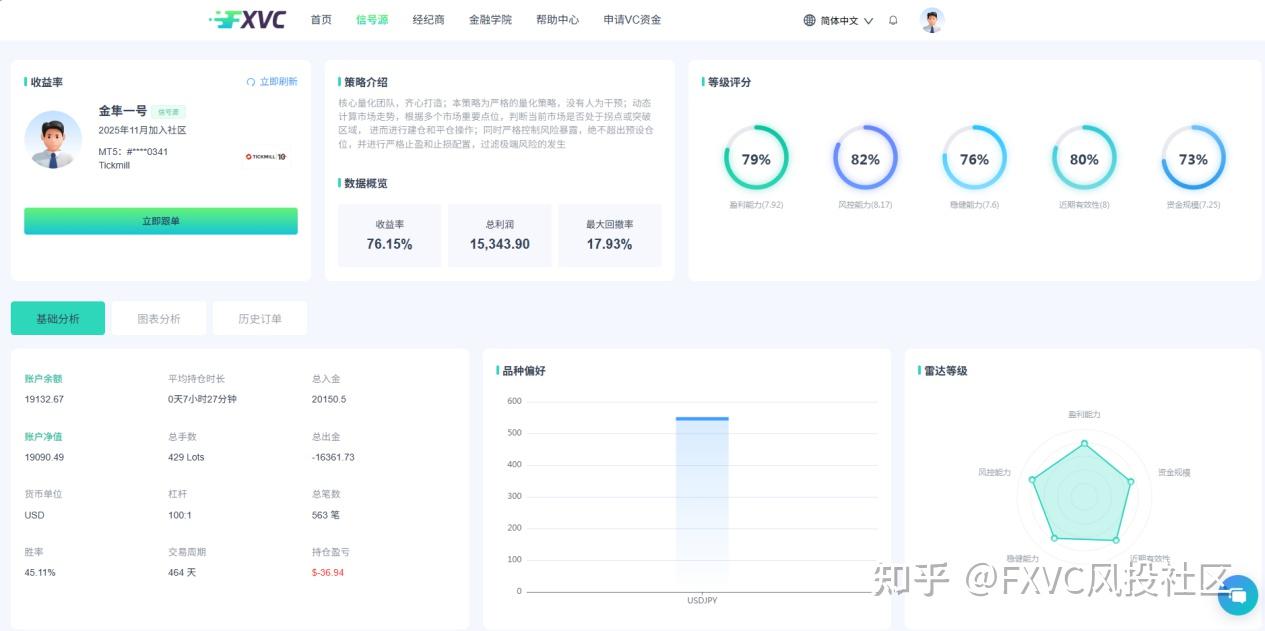Image resolution: width=1265 pixels, height=631 pixels.
Task: Click the 总出金 value -16361.73
Action: (x=333, y=457)
